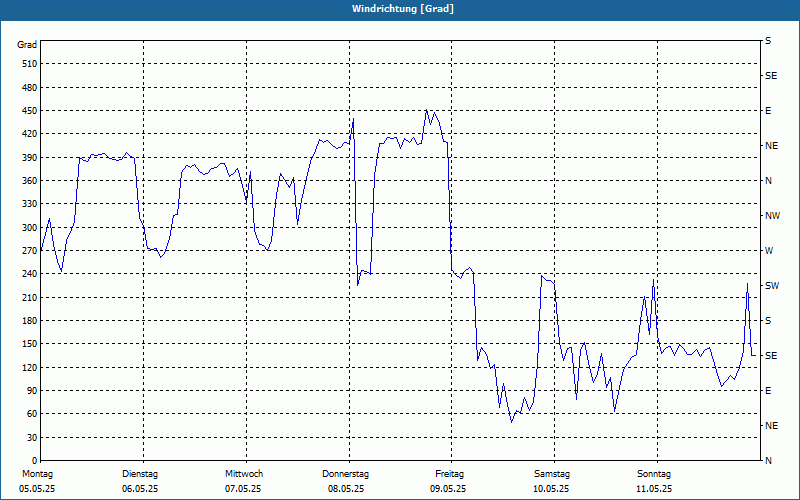800x500 pixels.
Task: Select the 30 degree axis label
Action: pos(32,437)
